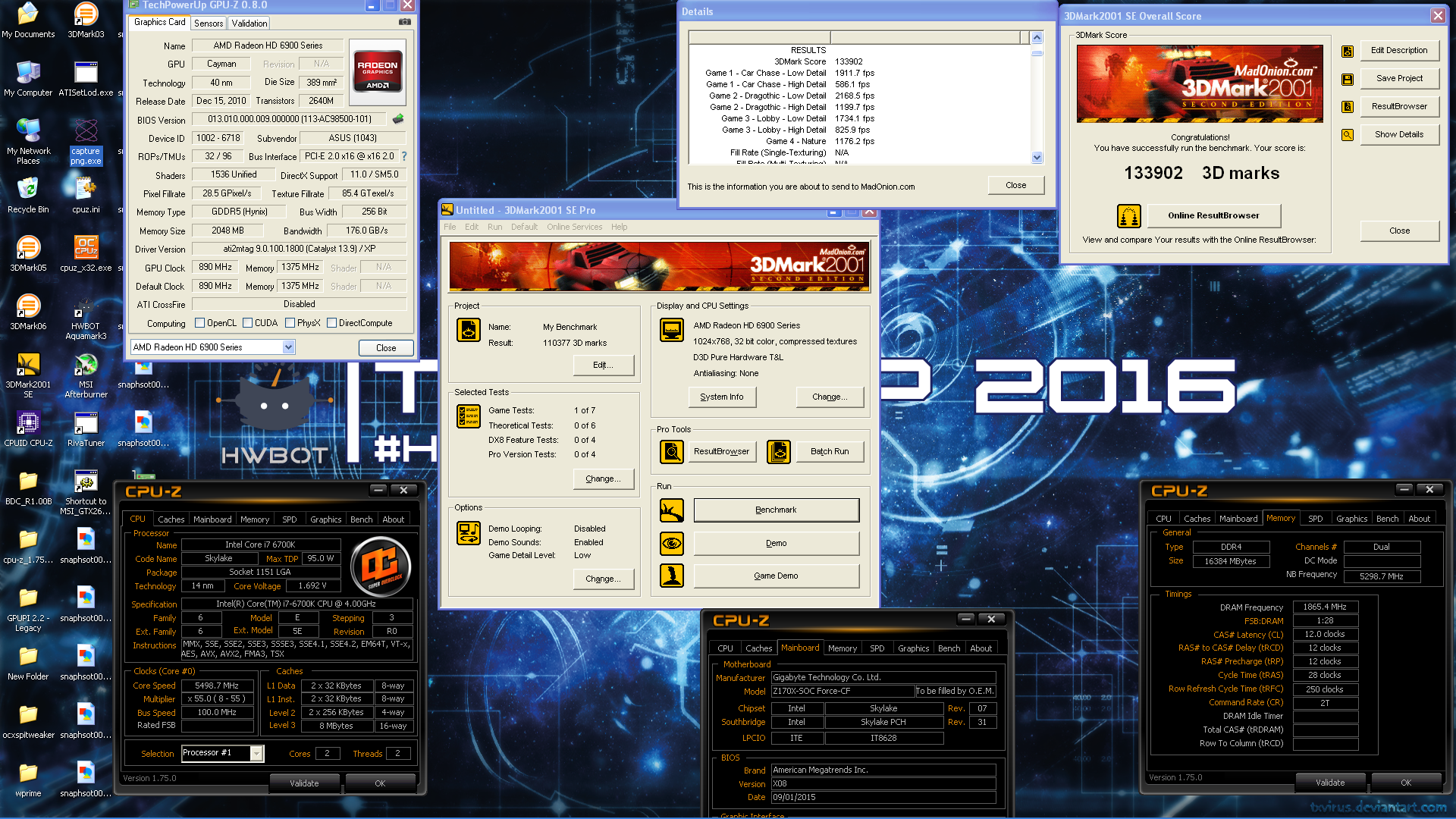Click the Benchmark button in 3DMark2001
This screenshot has height=819, width=1456.
pyautogui.click(x=777, y=510)
